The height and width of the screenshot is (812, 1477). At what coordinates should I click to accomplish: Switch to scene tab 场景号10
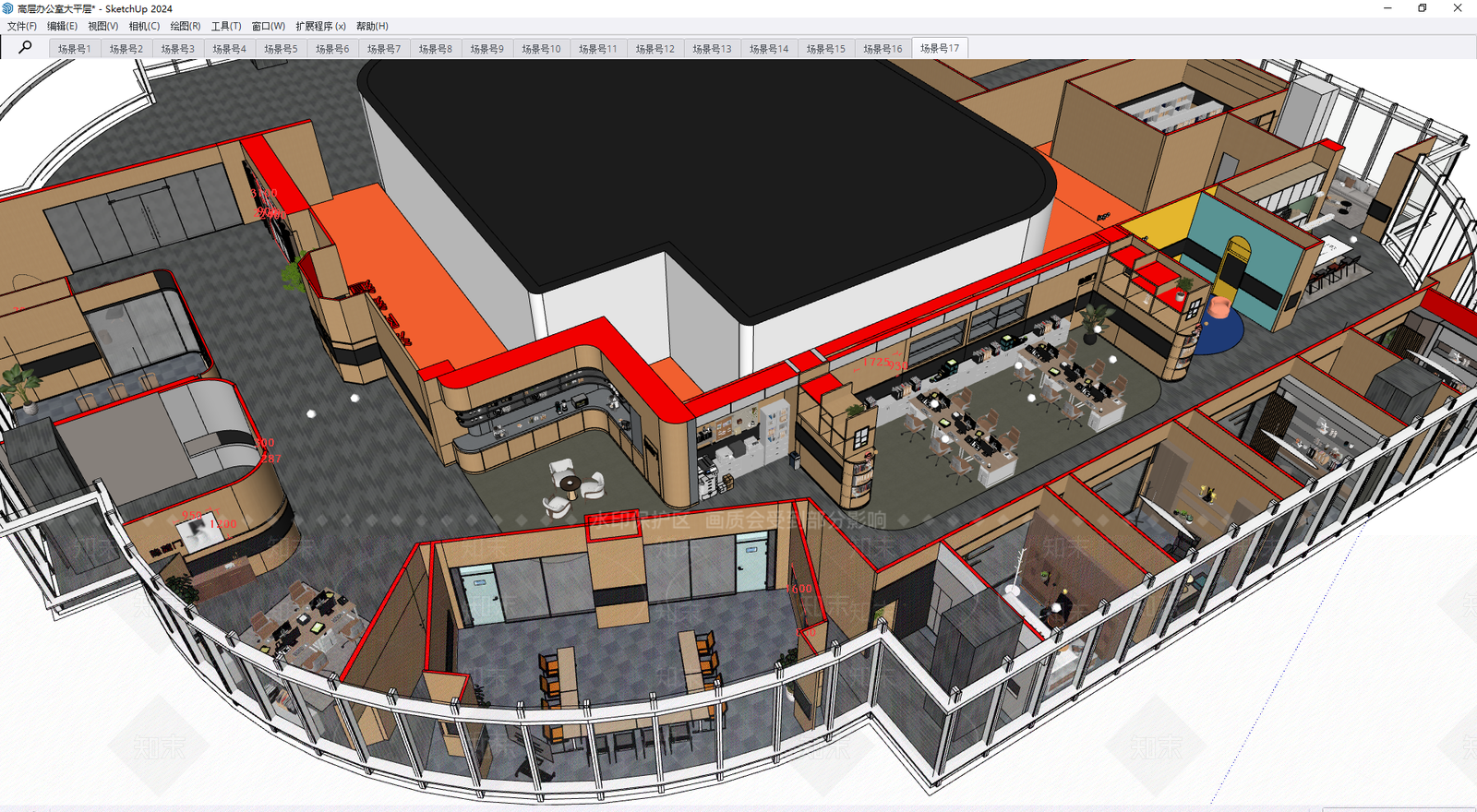pos(542,48)
